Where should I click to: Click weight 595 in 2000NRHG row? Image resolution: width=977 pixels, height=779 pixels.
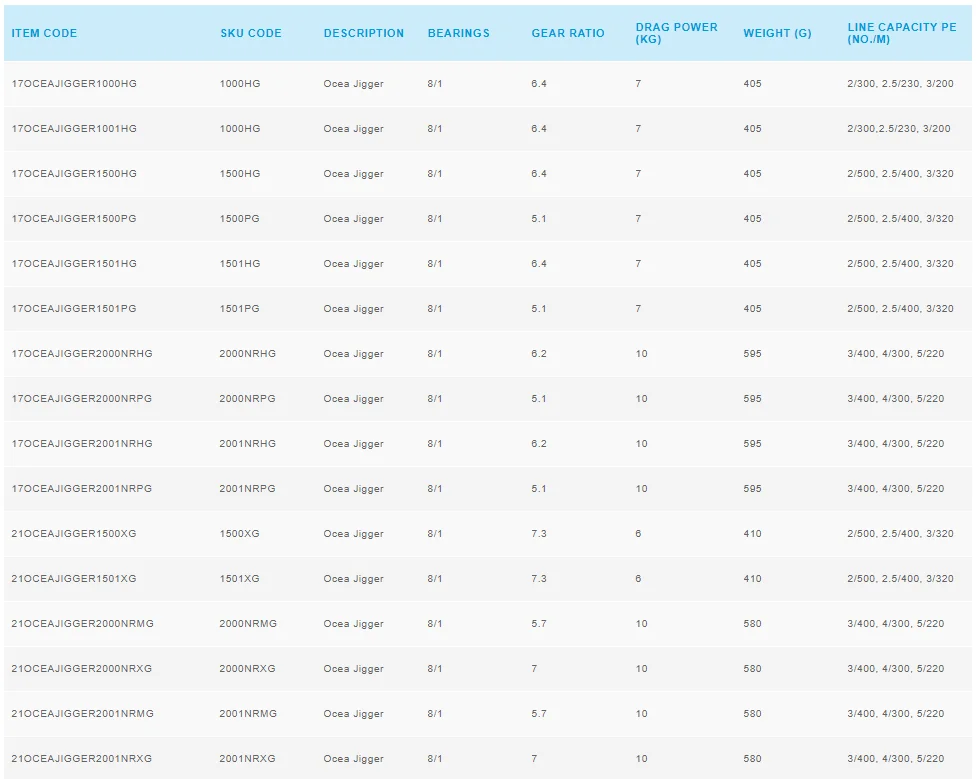752,353
